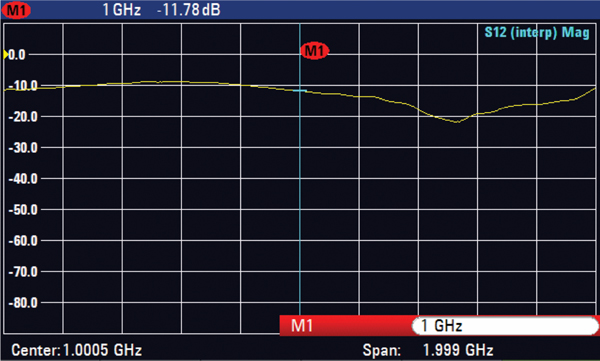
Task: Click the 1 GHz marker input field
Action: (x=505, y=326)
